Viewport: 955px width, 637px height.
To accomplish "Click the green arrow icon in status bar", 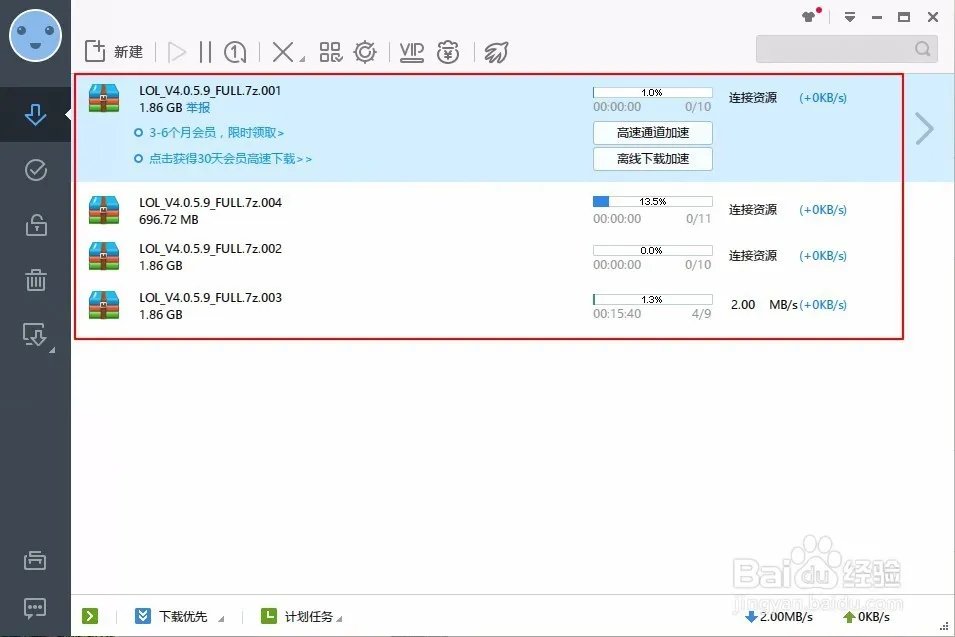I will [90, 616].
